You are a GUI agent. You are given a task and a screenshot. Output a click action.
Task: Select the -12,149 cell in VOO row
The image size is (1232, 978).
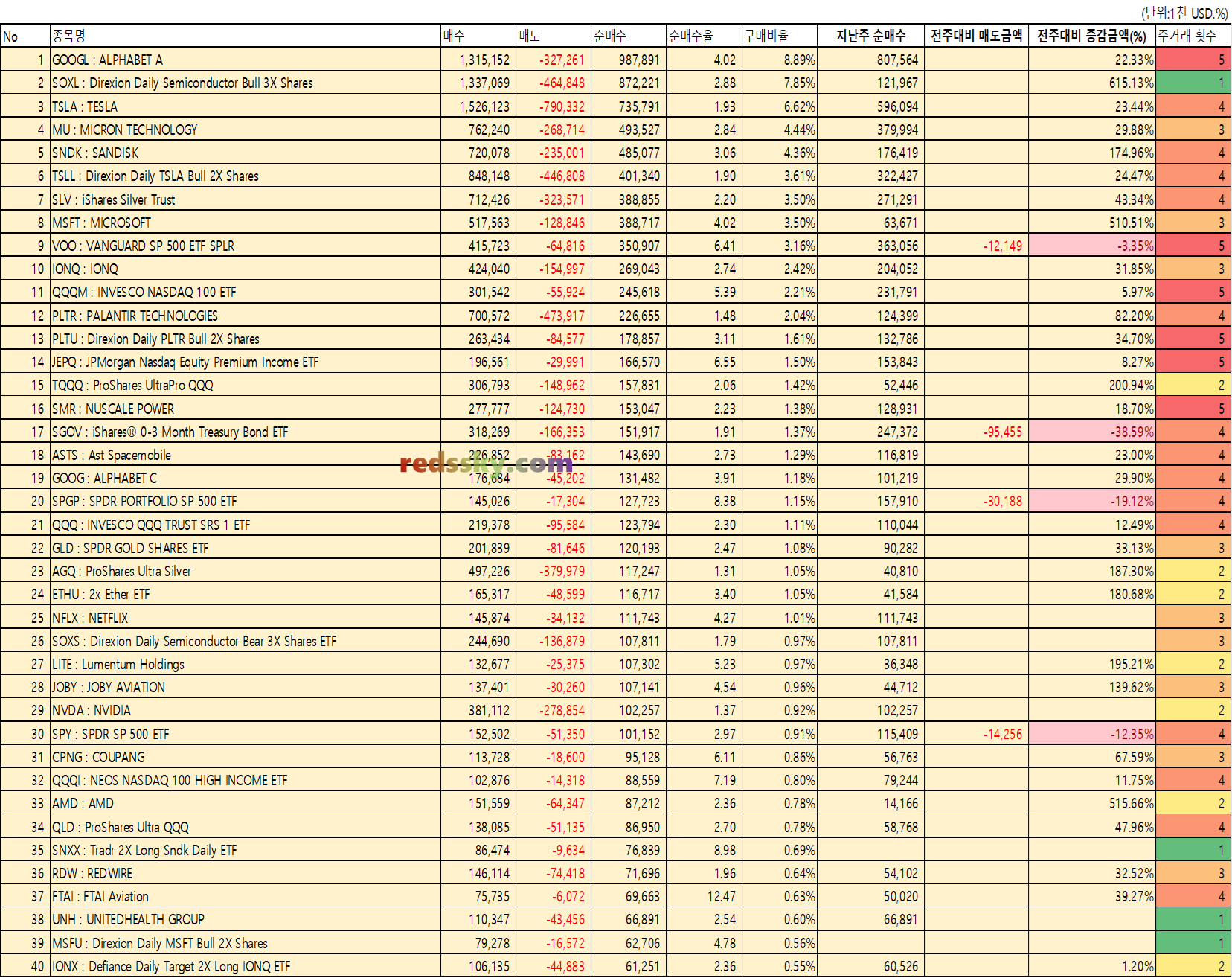coord(976,246)
